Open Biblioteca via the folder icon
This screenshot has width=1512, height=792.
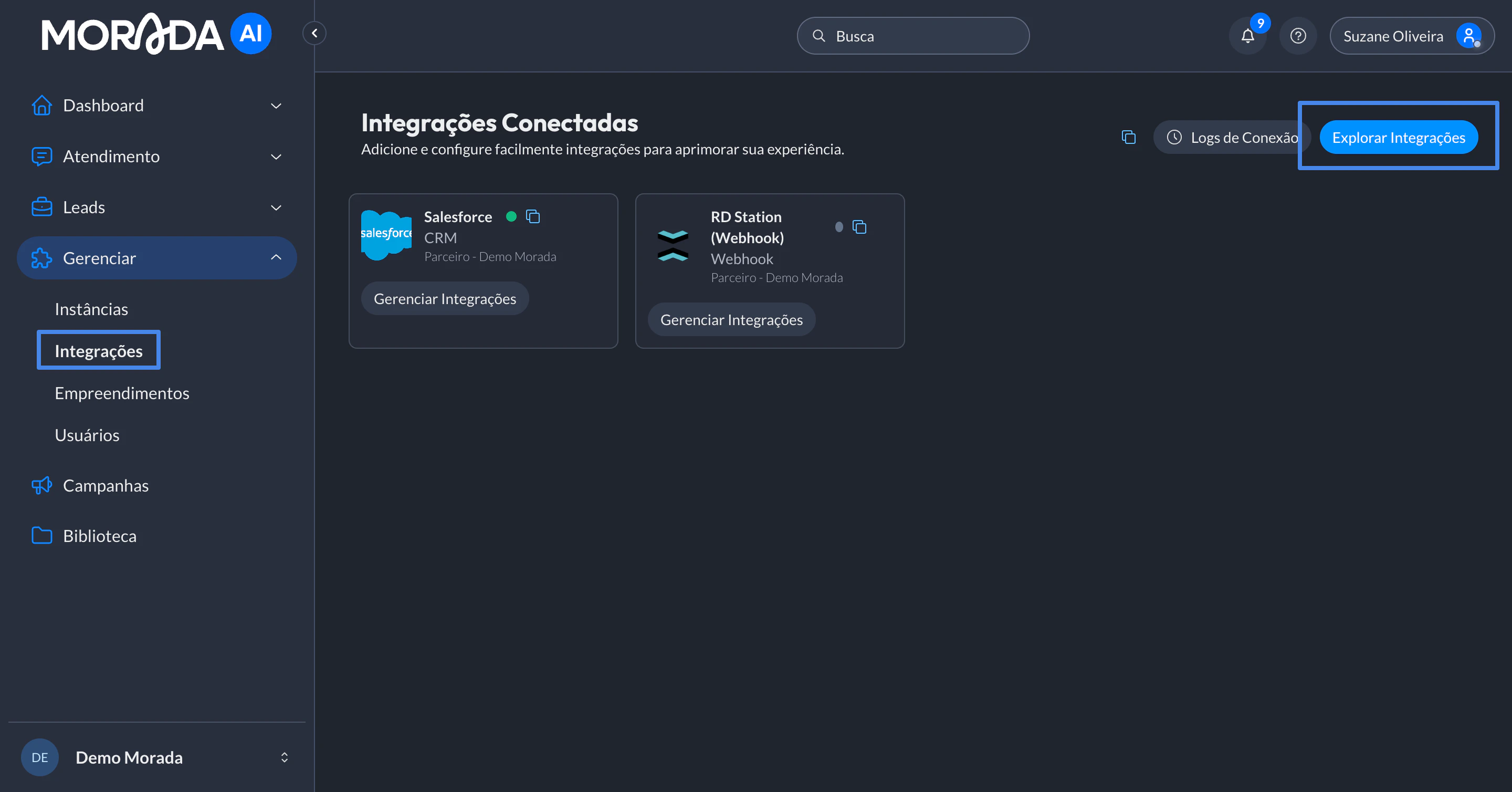point(41,535)
